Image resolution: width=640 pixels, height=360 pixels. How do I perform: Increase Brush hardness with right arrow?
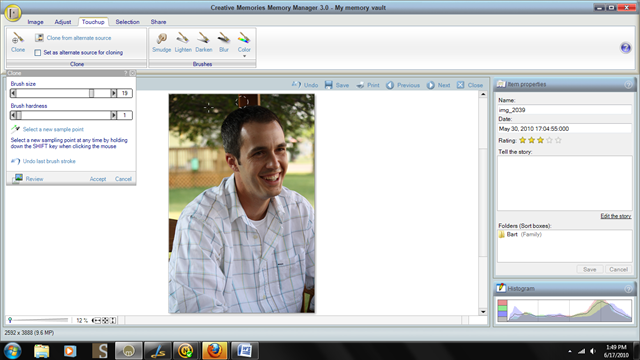tap(113, 116)
